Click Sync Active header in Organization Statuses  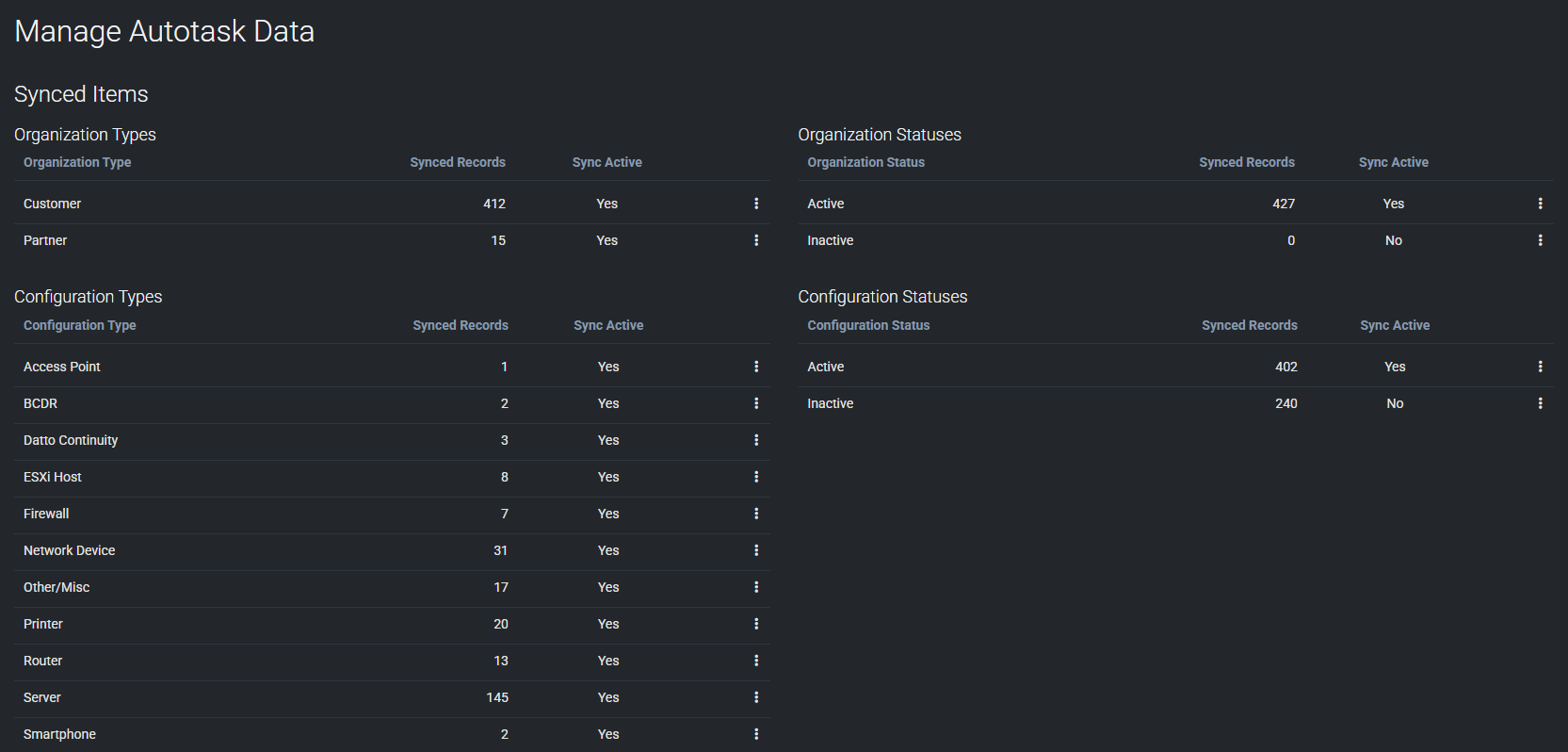(1393, 162)
